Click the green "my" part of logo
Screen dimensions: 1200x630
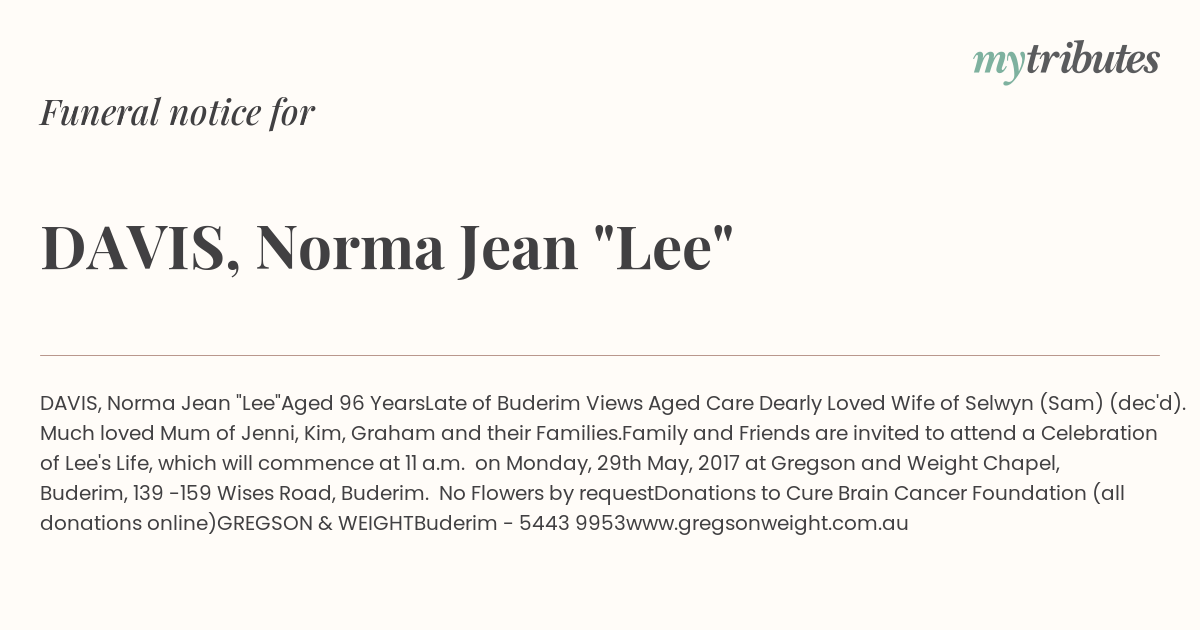[999, 63]
